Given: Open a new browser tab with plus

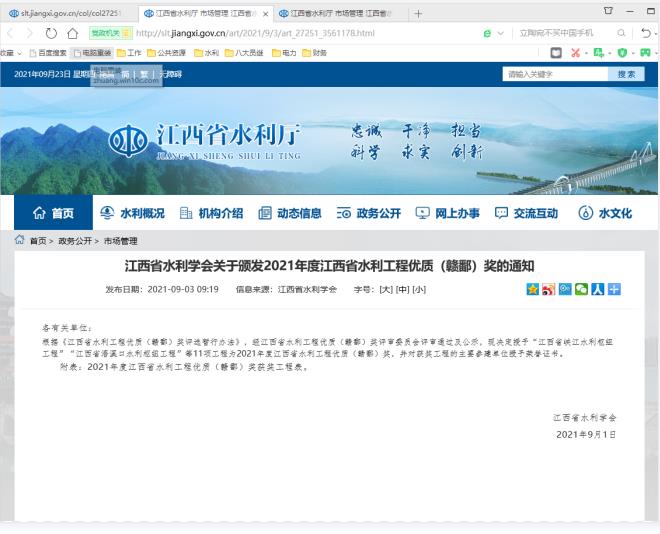Looking at the screenshot, I should click(x=418, y=14).
